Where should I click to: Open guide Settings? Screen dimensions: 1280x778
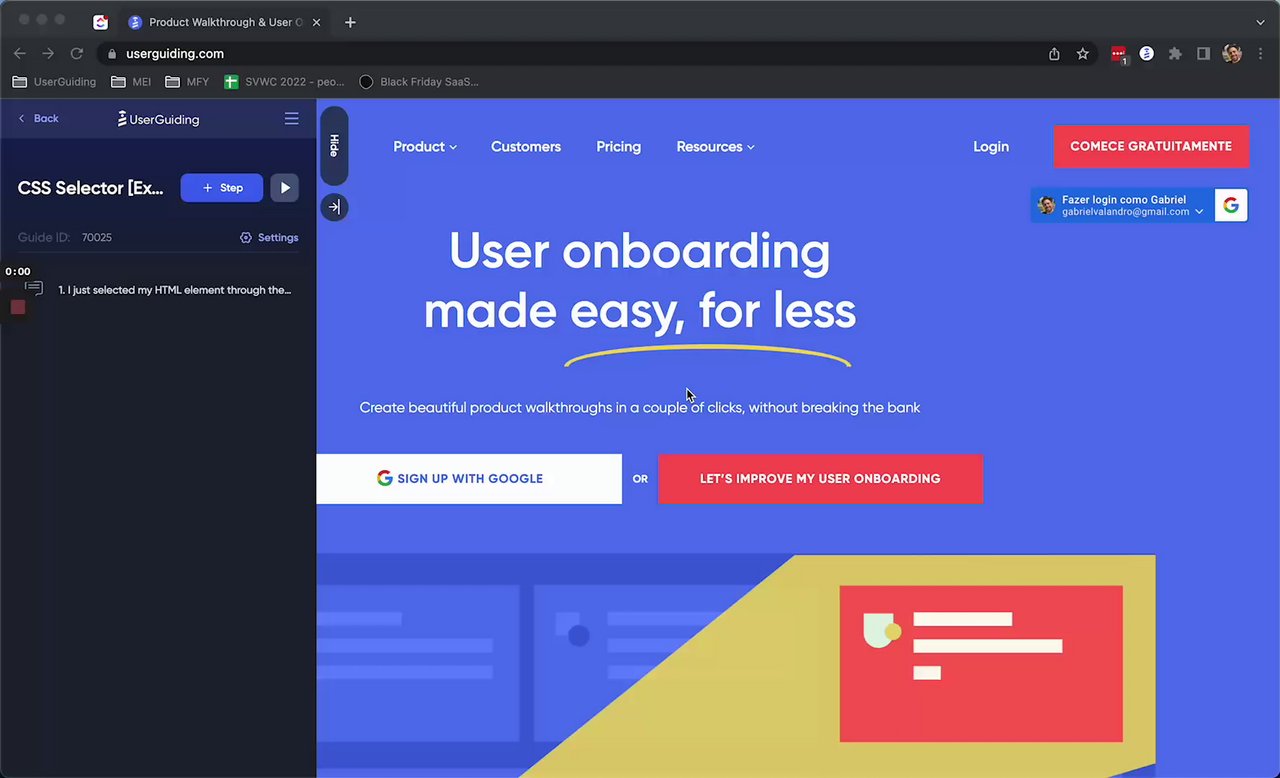point(269,238)
